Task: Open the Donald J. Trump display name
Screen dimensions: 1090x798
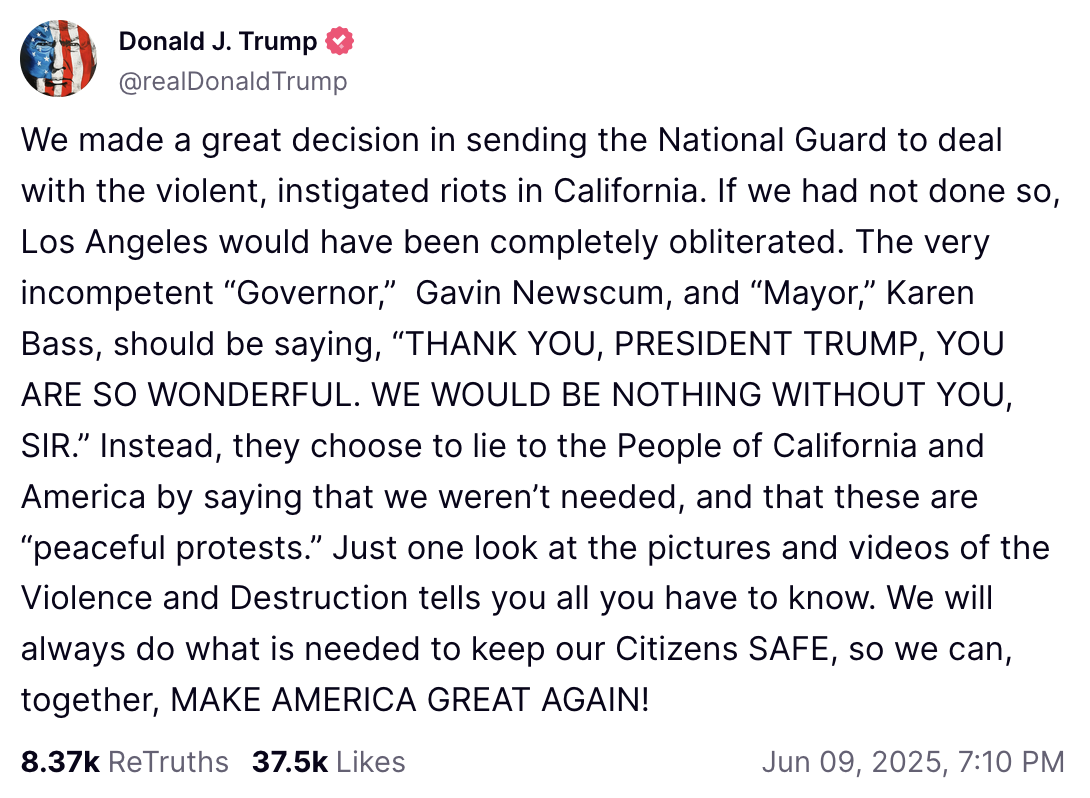Action: click(218, 41)
